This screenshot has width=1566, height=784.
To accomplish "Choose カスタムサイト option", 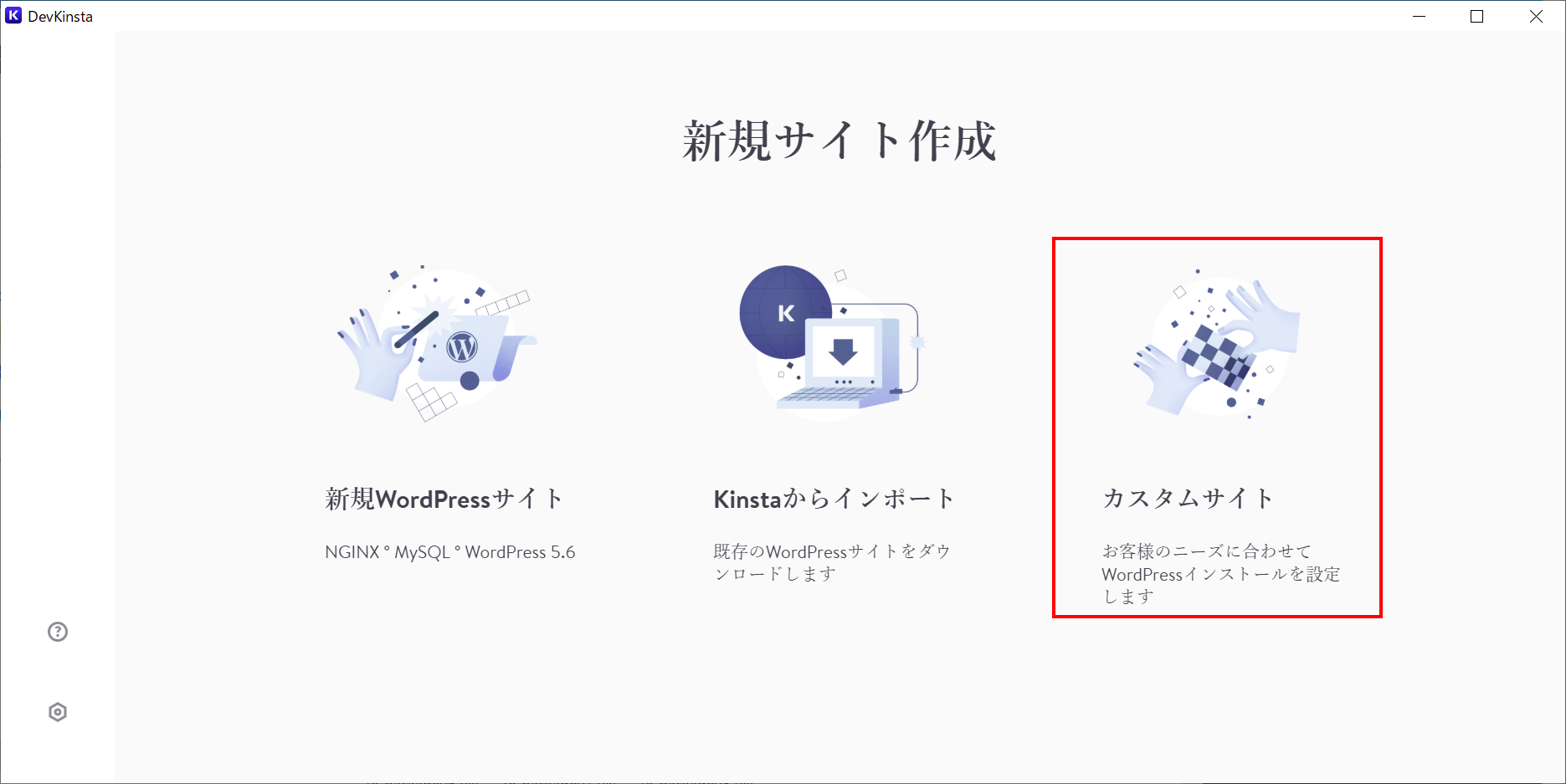I will (x=1188, y=499).
